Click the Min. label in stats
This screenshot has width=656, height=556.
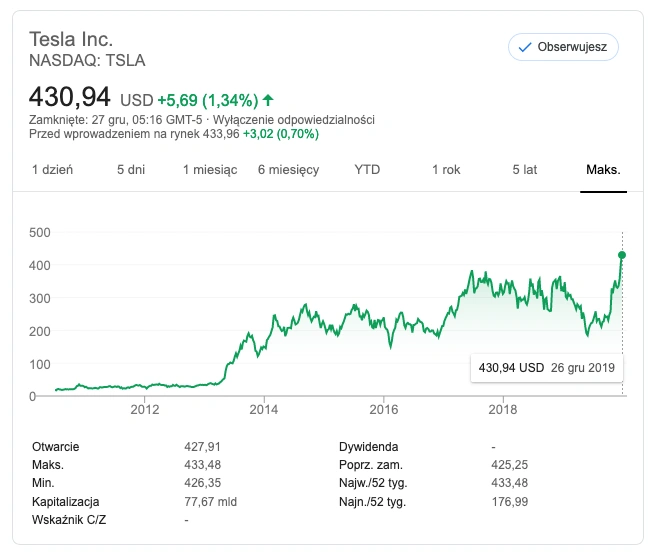(x=43, y=483)
